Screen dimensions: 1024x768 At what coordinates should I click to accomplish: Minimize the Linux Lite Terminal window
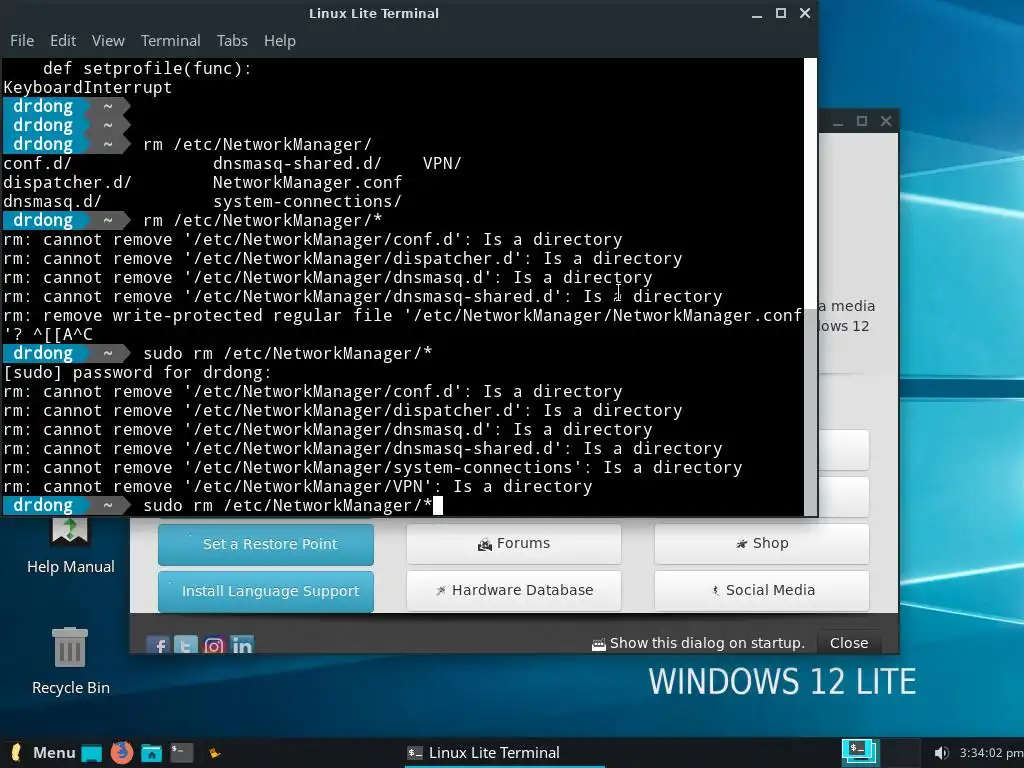pos(757,14)
